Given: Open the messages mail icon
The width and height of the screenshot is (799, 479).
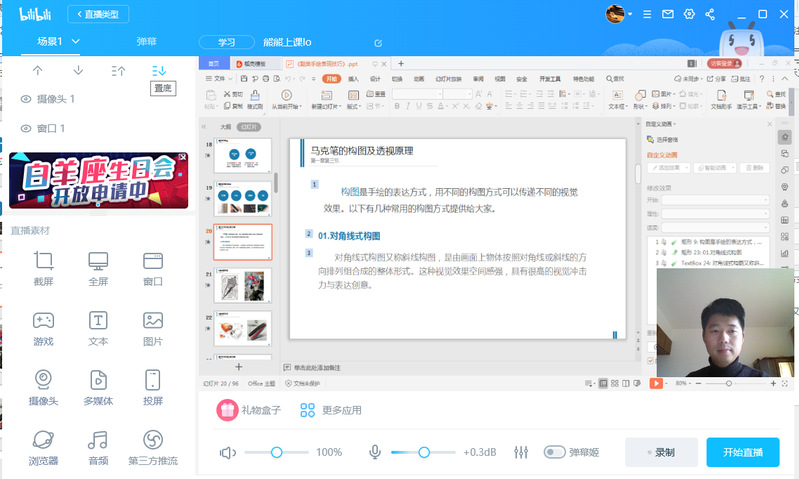Looking at the screenshot, I should tap(666, 14).
